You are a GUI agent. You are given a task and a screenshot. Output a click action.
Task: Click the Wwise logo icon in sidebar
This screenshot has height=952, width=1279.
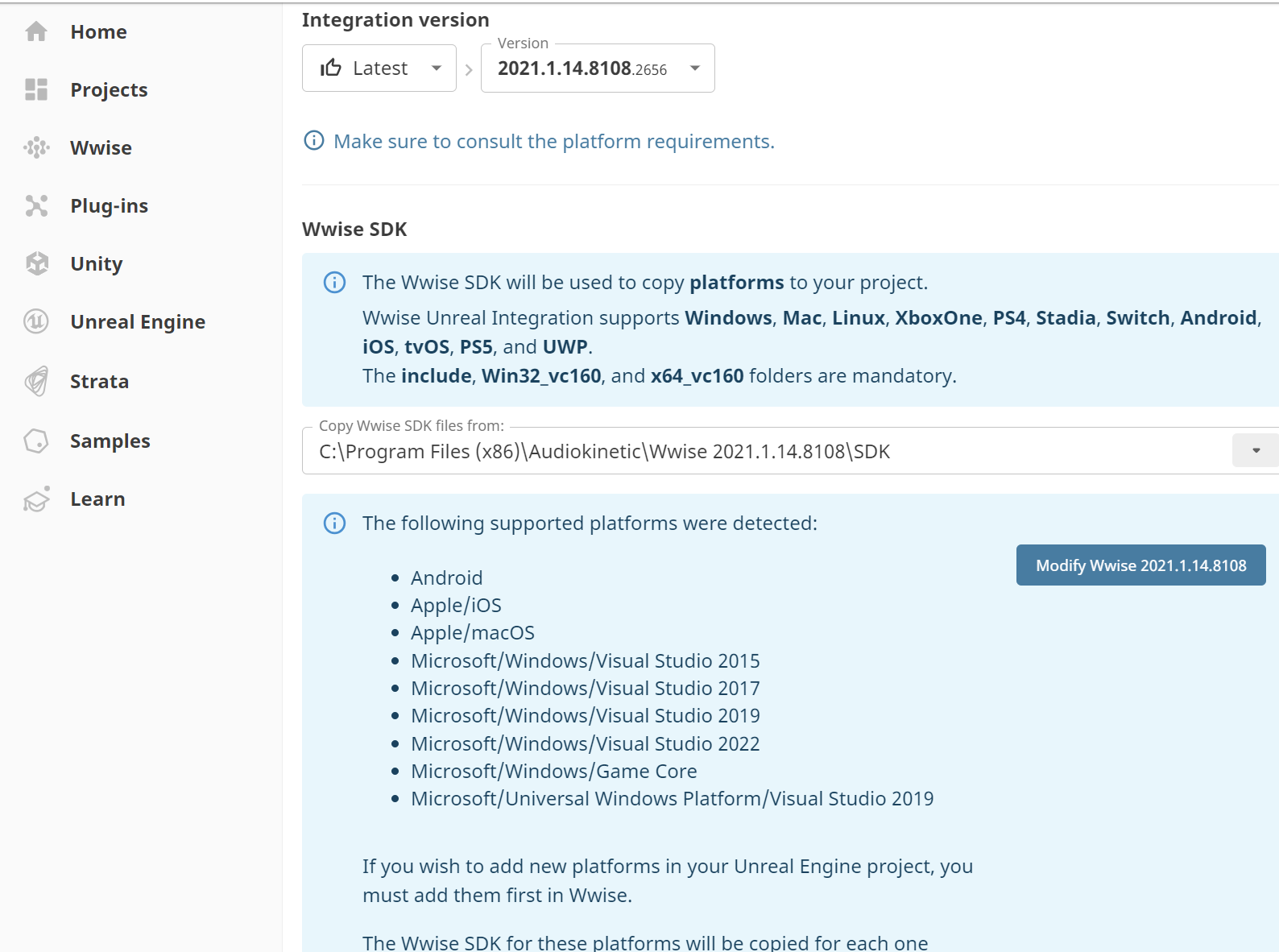click(x=36, y=147)
